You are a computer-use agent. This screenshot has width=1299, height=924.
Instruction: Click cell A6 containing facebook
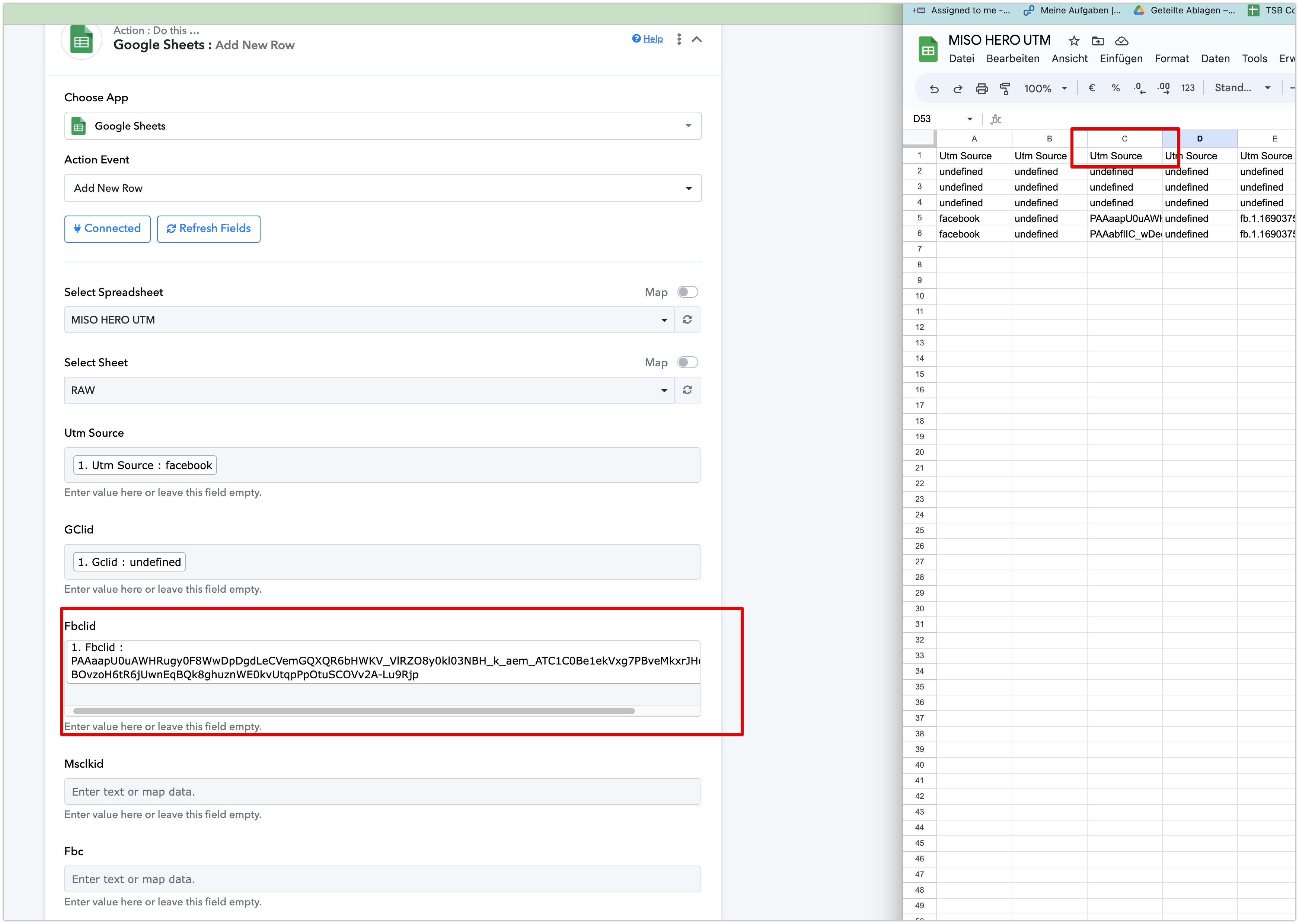coord(974,234)
